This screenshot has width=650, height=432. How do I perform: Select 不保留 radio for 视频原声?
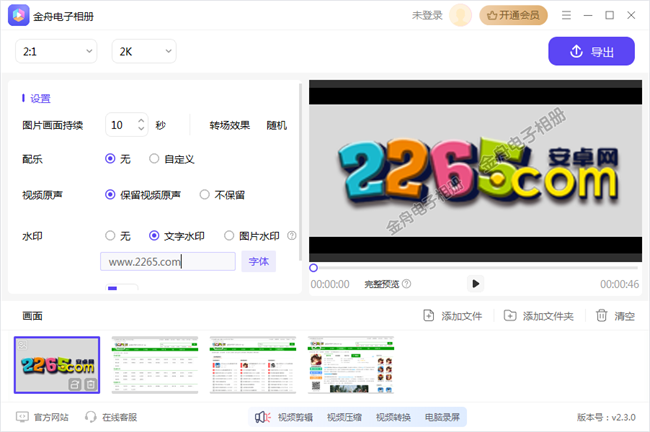click(x=205, y=195)
